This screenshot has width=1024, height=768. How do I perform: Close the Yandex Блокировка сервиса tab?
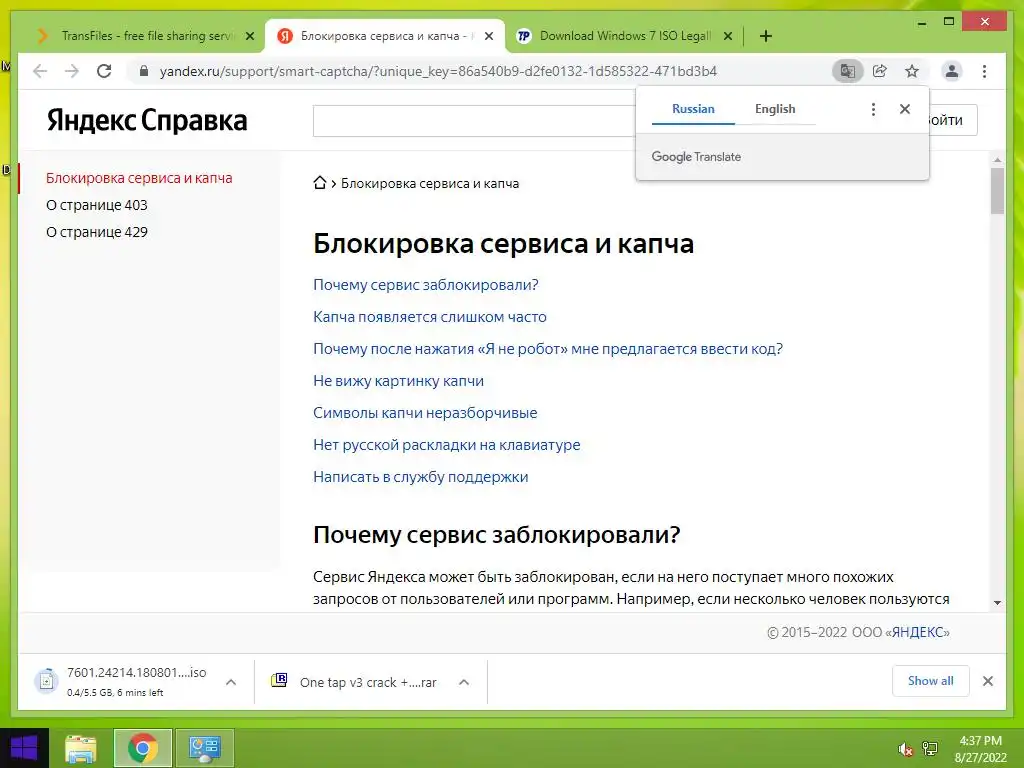point(488,36)
